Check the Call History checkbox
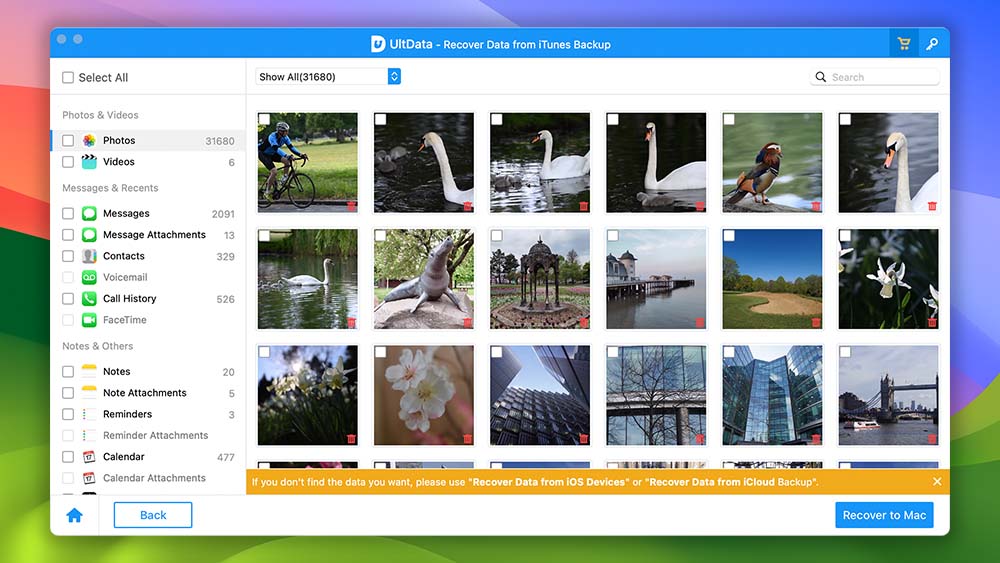 coord(68,298)
